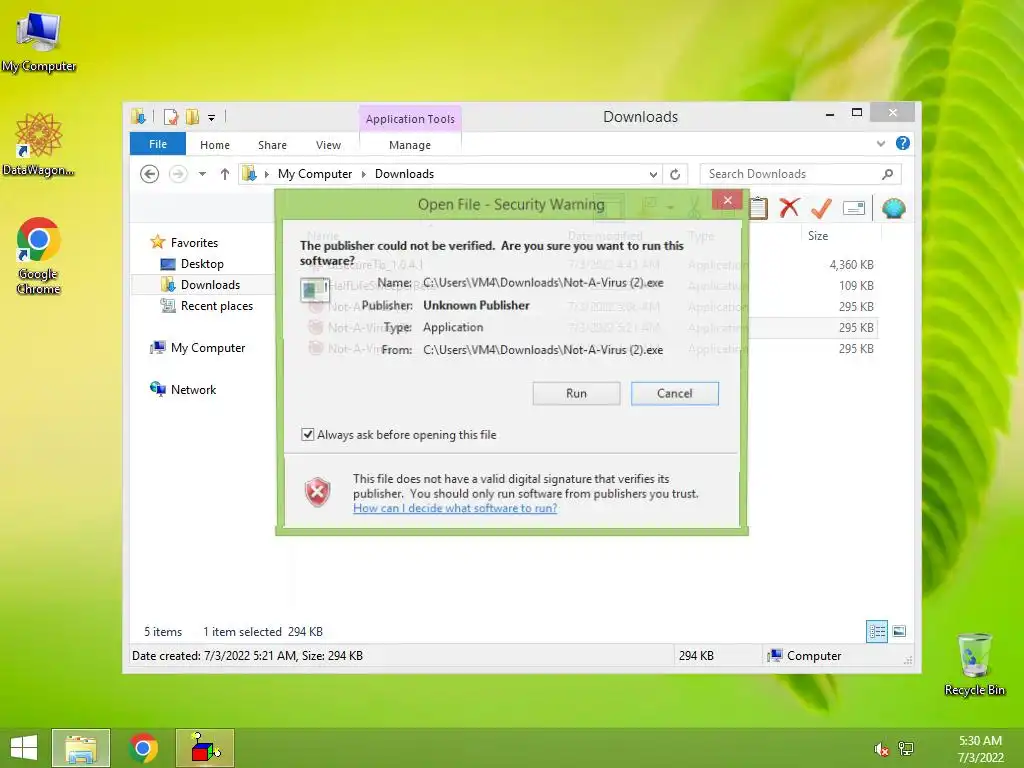Click the red X Delete toolbar icon
The height and width of the screenshot is (768, 1024).
tap(790, 208)
